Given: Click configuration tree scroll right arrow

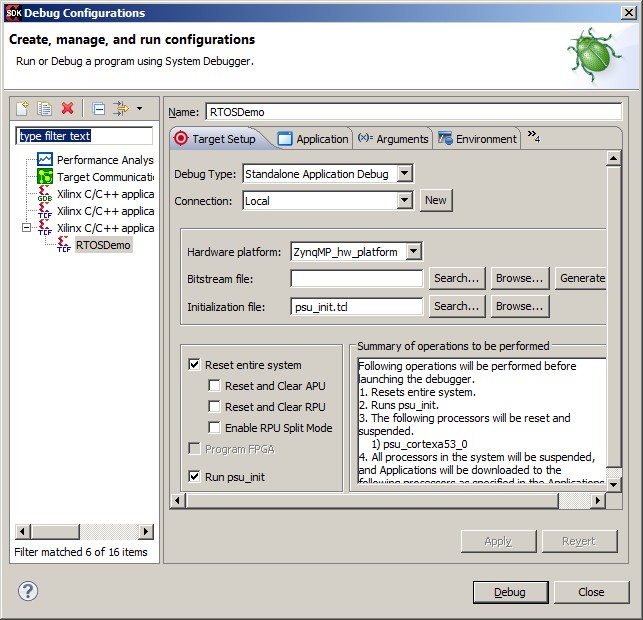Looking at the screenshot, I should click(146, 532).
